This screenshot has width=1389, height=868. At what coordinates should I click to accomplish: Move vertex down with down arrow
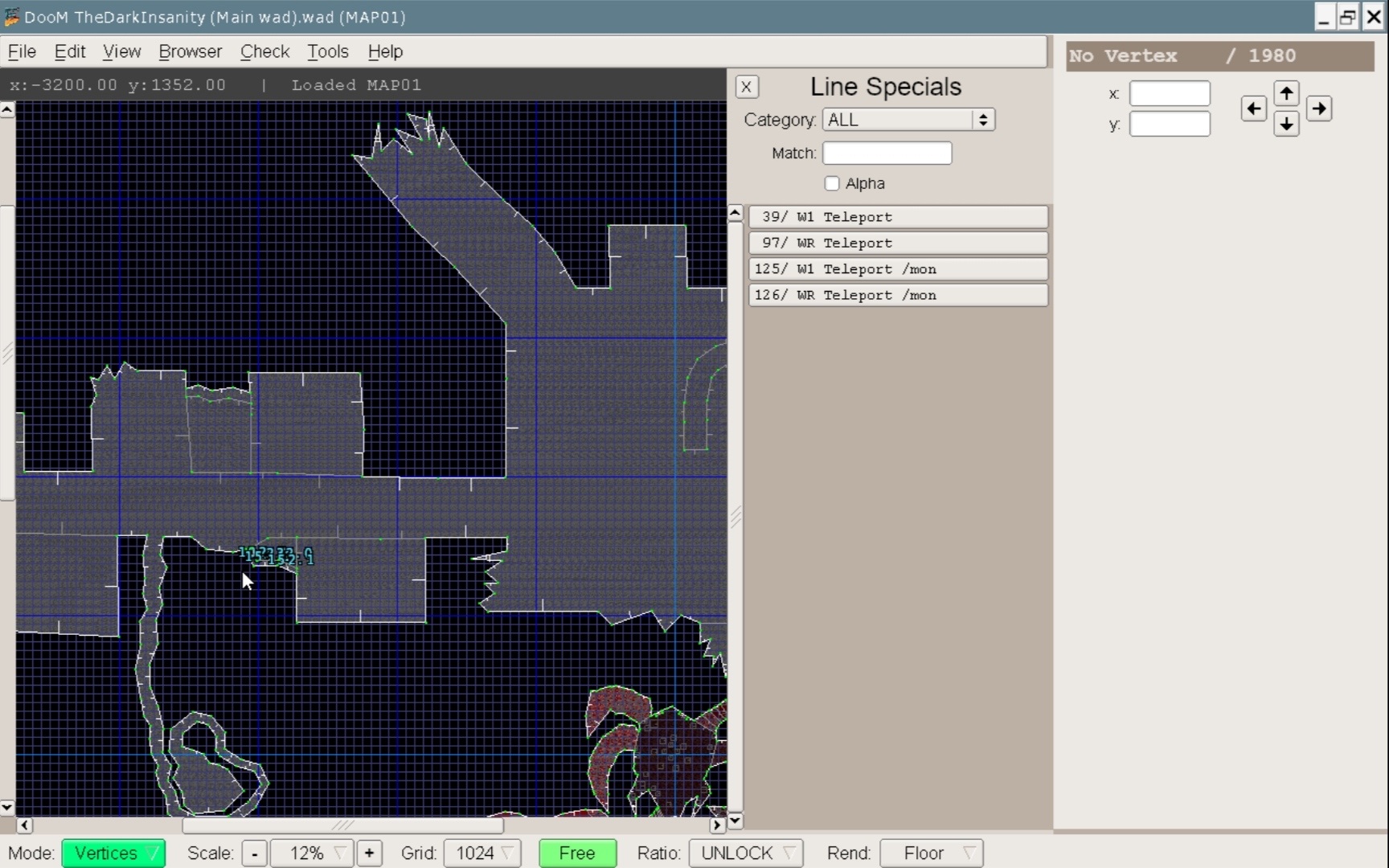1286,124
